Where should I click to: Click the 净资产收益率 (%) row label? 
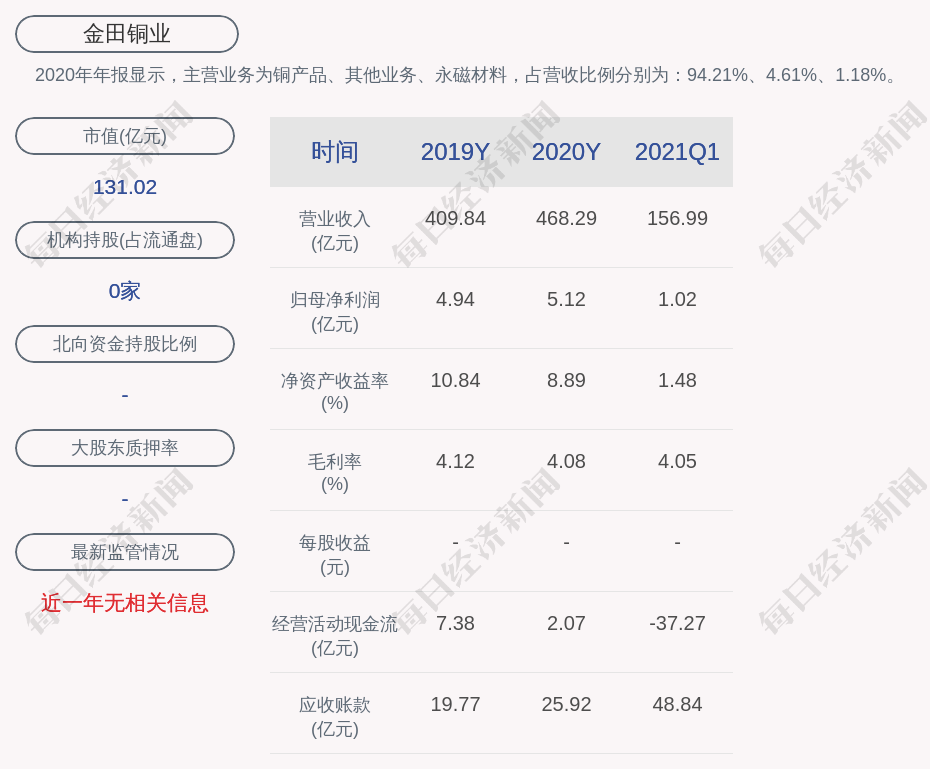tap(335, 392)
